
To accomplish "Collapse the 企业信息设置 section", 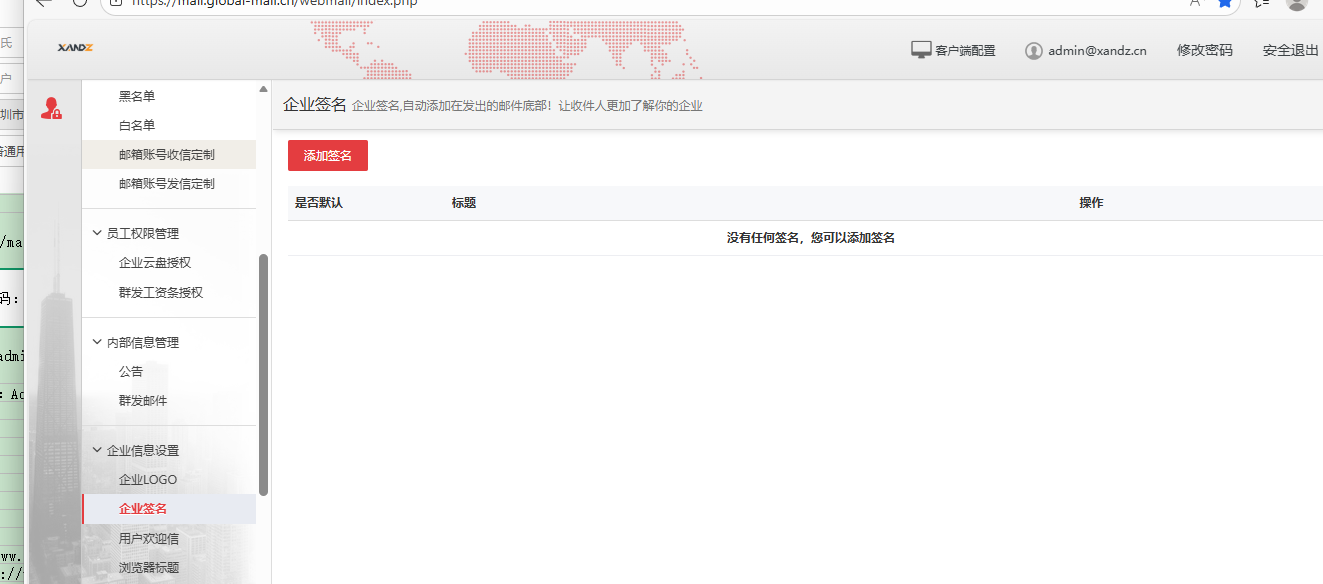I will pos(97,450).
